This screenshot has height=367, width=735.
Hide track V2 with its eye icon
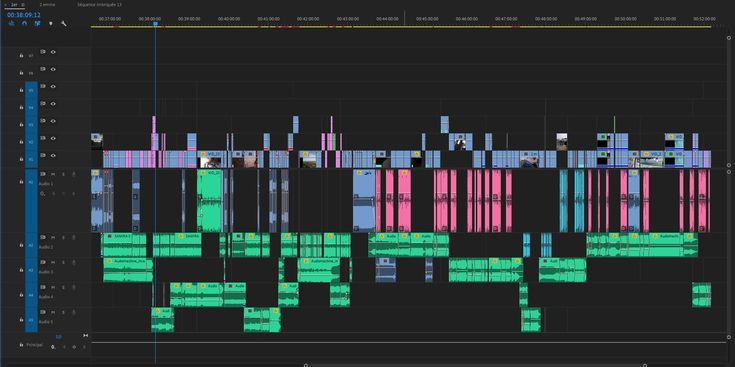pyautogui.click(x=53, y=138)
